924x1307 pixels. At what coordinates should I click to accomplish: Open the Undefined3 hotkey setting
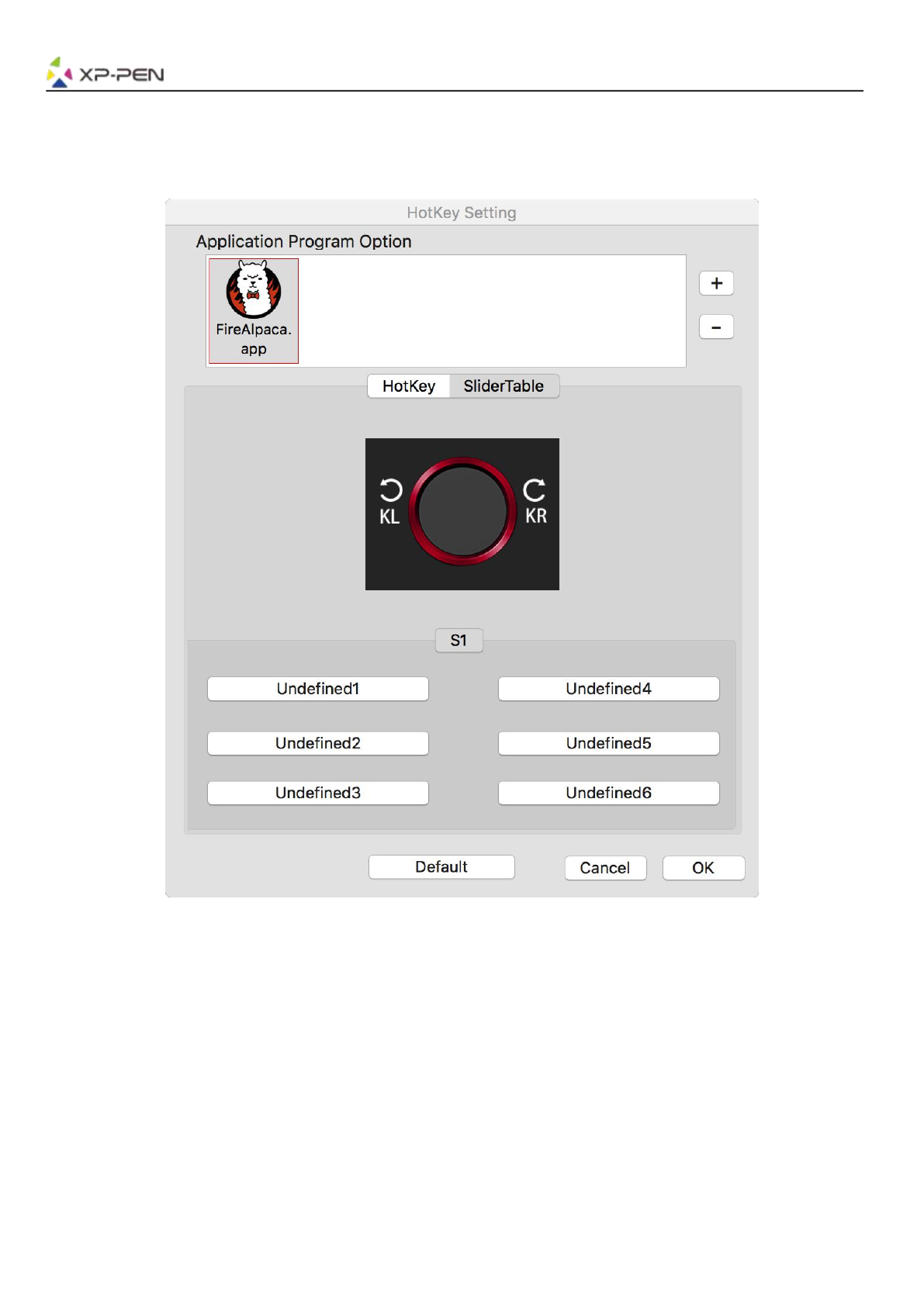(317, 793)
